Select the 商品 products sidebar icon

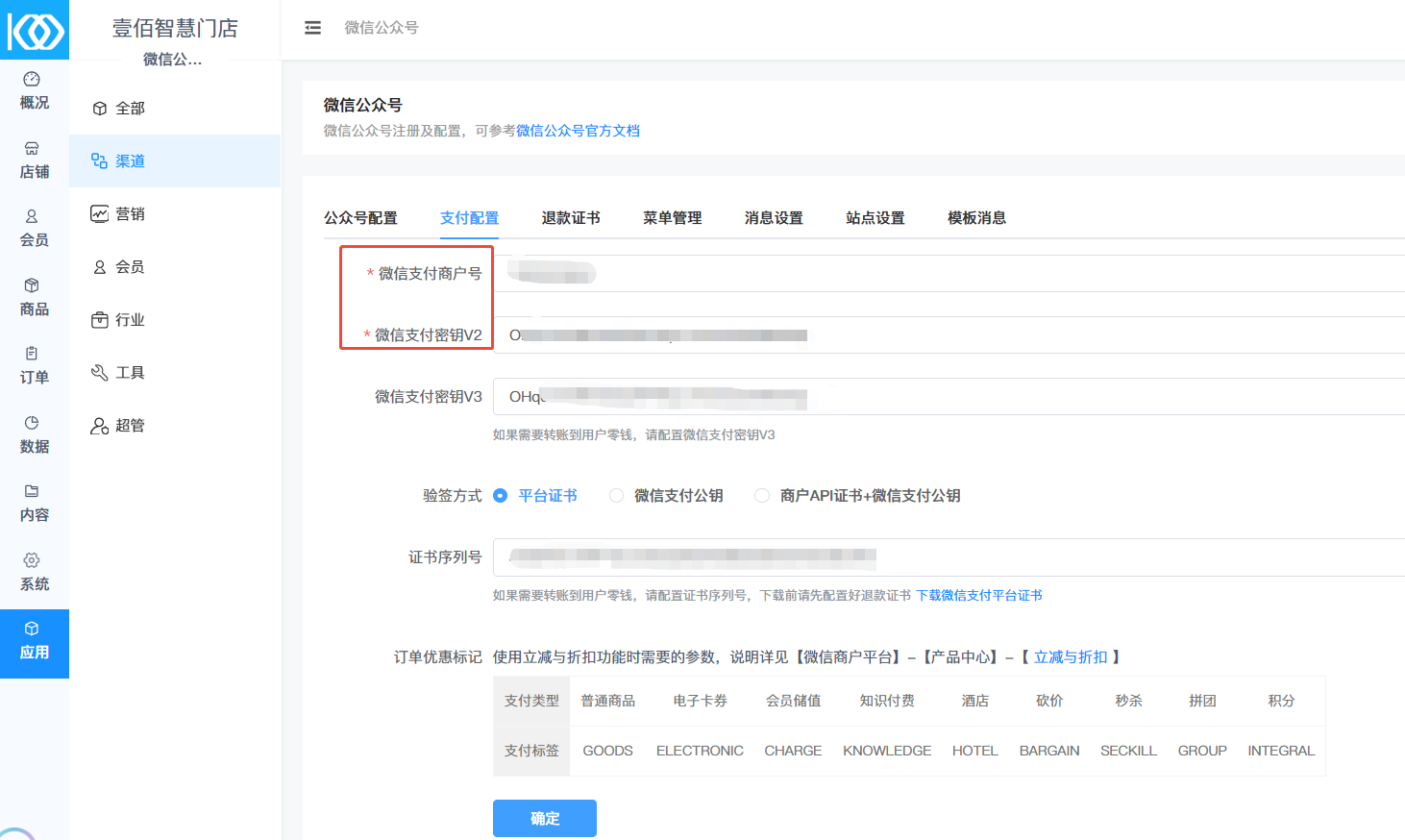click(32, 285)
